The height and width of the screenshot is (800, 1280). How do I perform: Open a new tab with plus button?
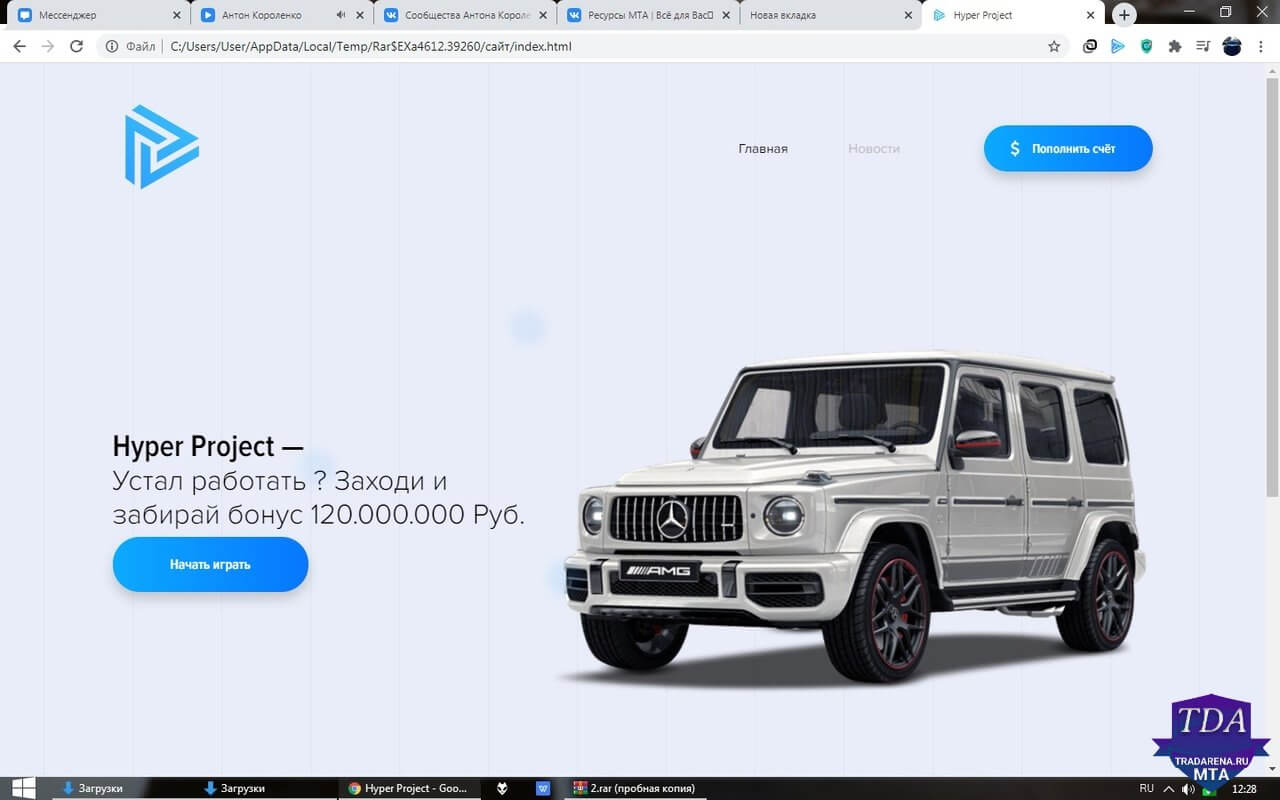(x=1124, y=15)
